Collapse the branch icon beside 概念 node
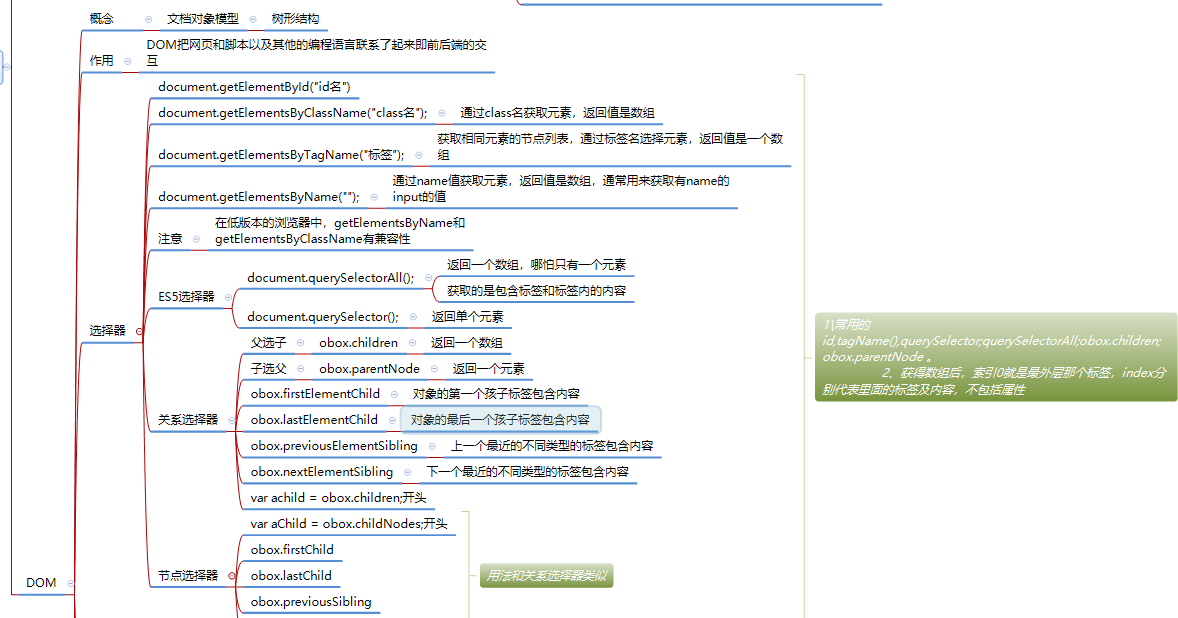 pos(147,18)
